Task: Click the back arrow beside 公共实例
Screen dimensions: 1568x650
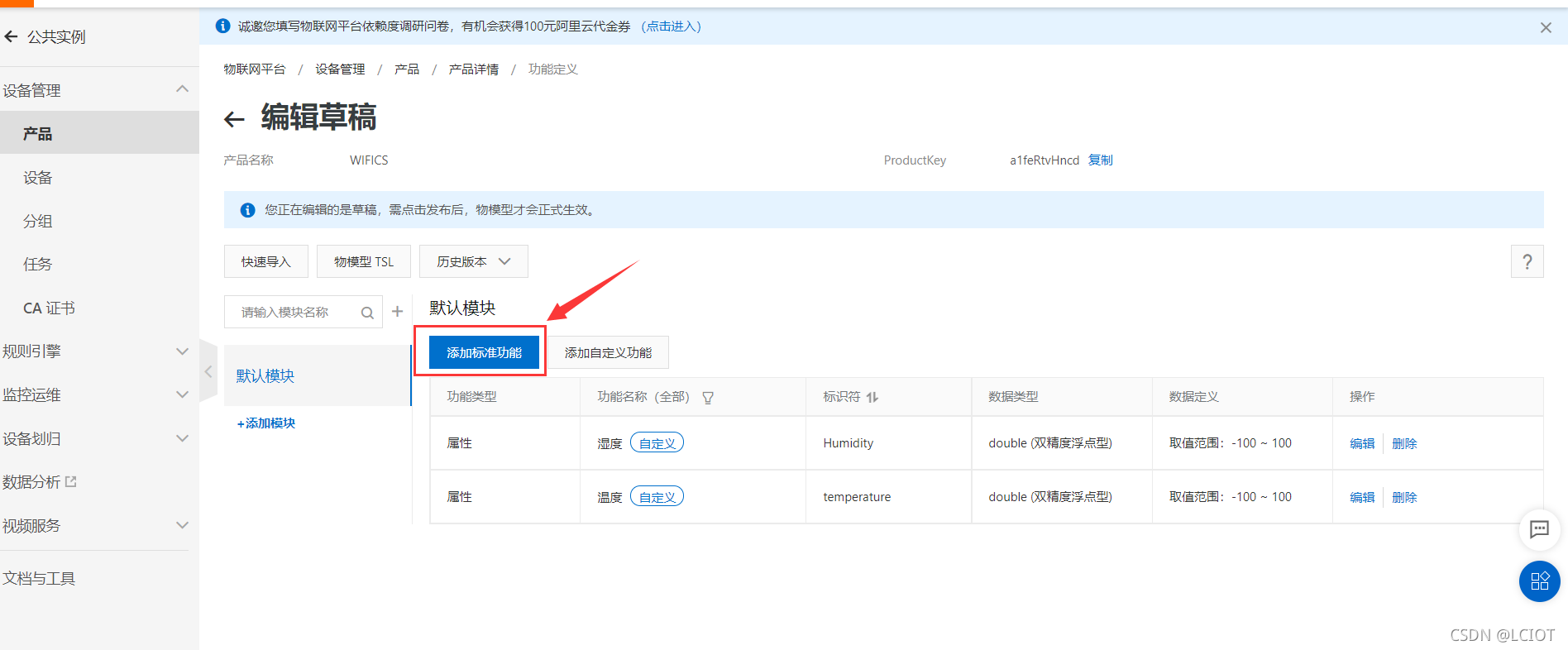Action: pos(11,36)
